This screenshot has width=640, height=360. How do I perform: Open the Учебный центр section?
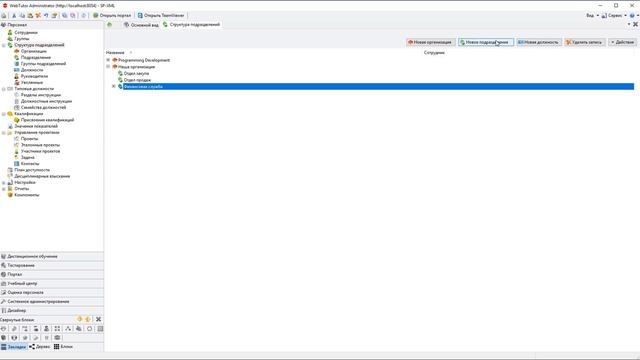[x=52, y=283]
